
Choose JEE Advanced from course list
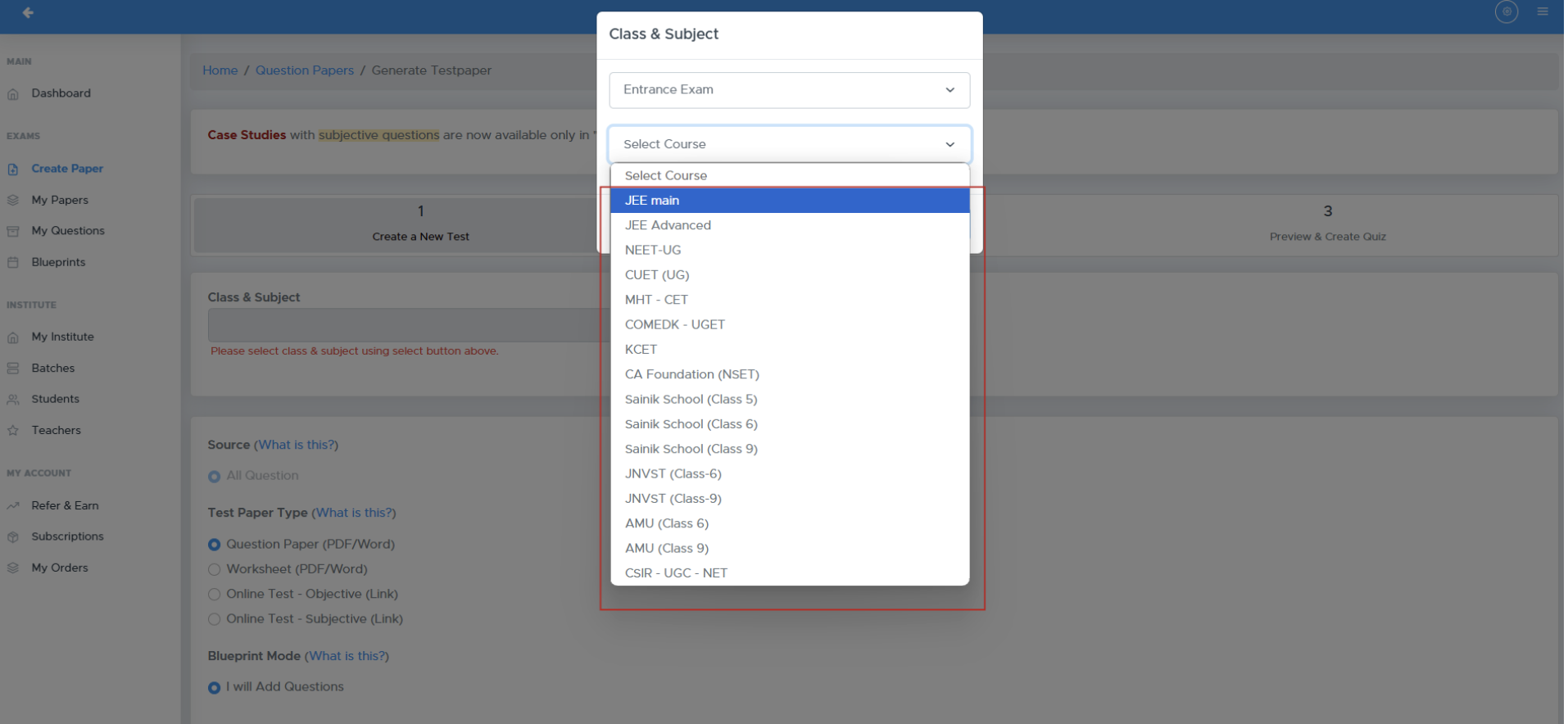(789, 225)
